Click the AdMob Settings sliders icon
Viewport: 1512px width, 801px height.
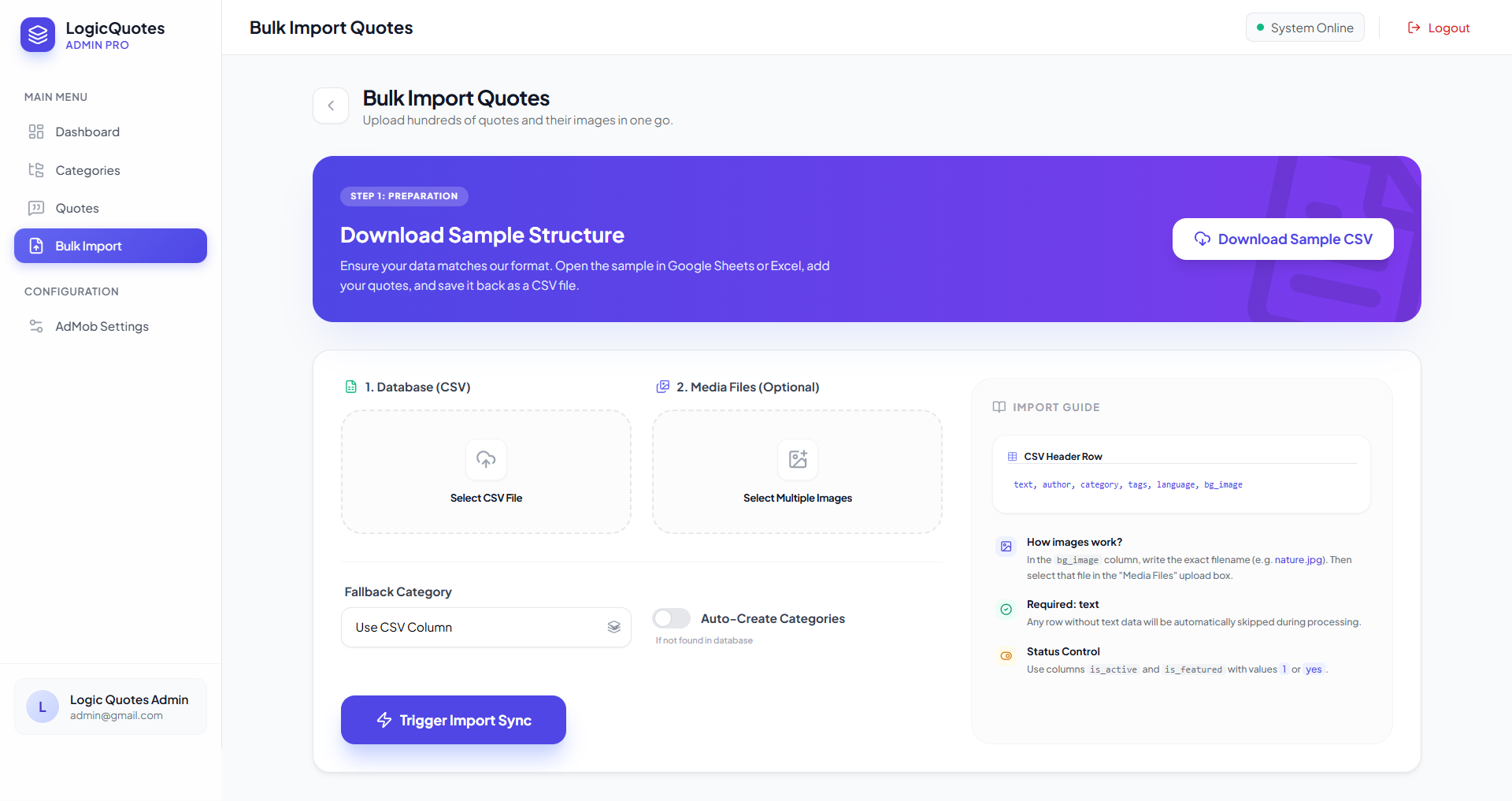point(36,326)
